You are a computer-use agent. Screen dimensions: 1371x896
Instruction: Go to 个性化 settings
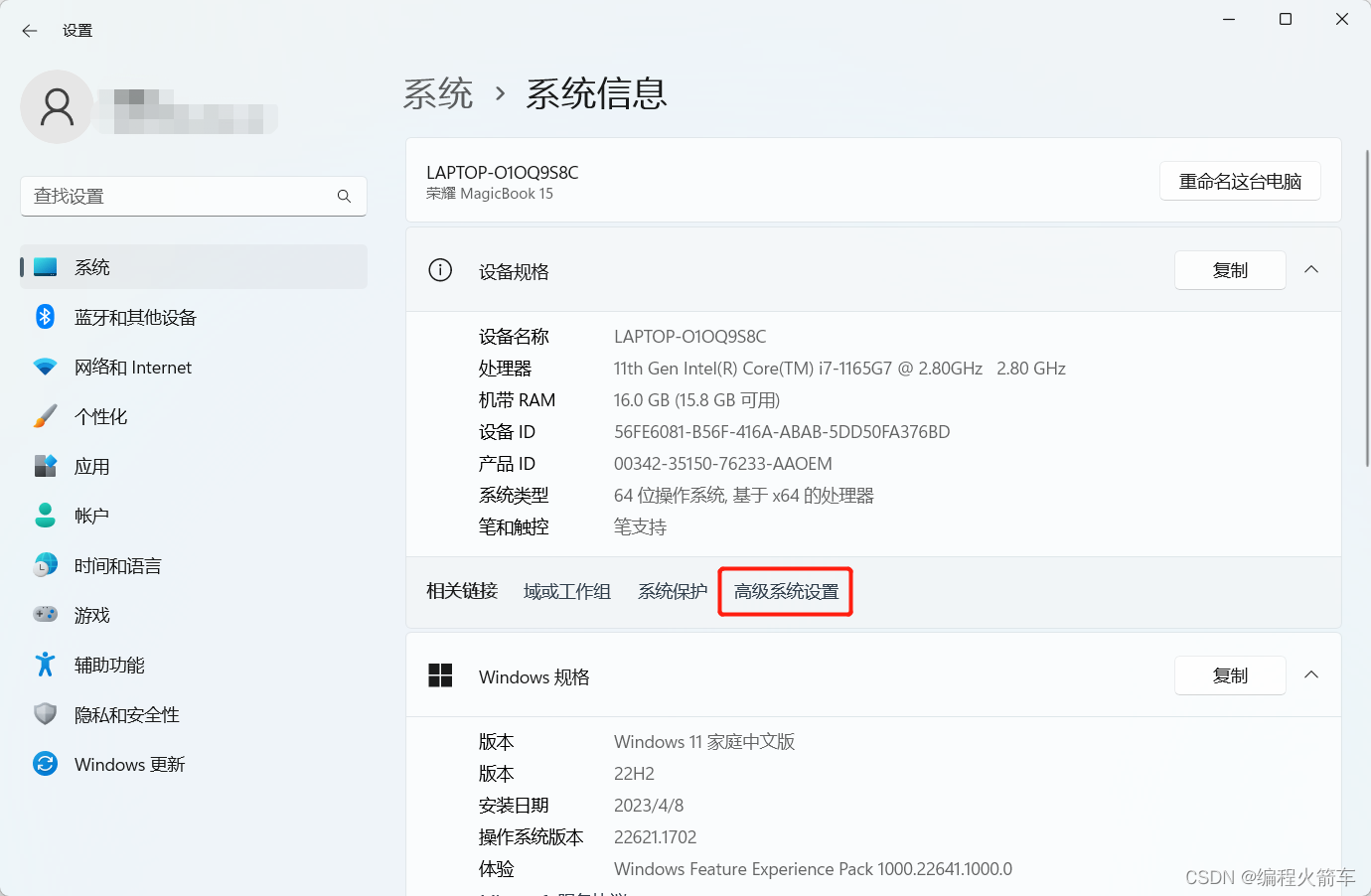(x=194, y=416)
